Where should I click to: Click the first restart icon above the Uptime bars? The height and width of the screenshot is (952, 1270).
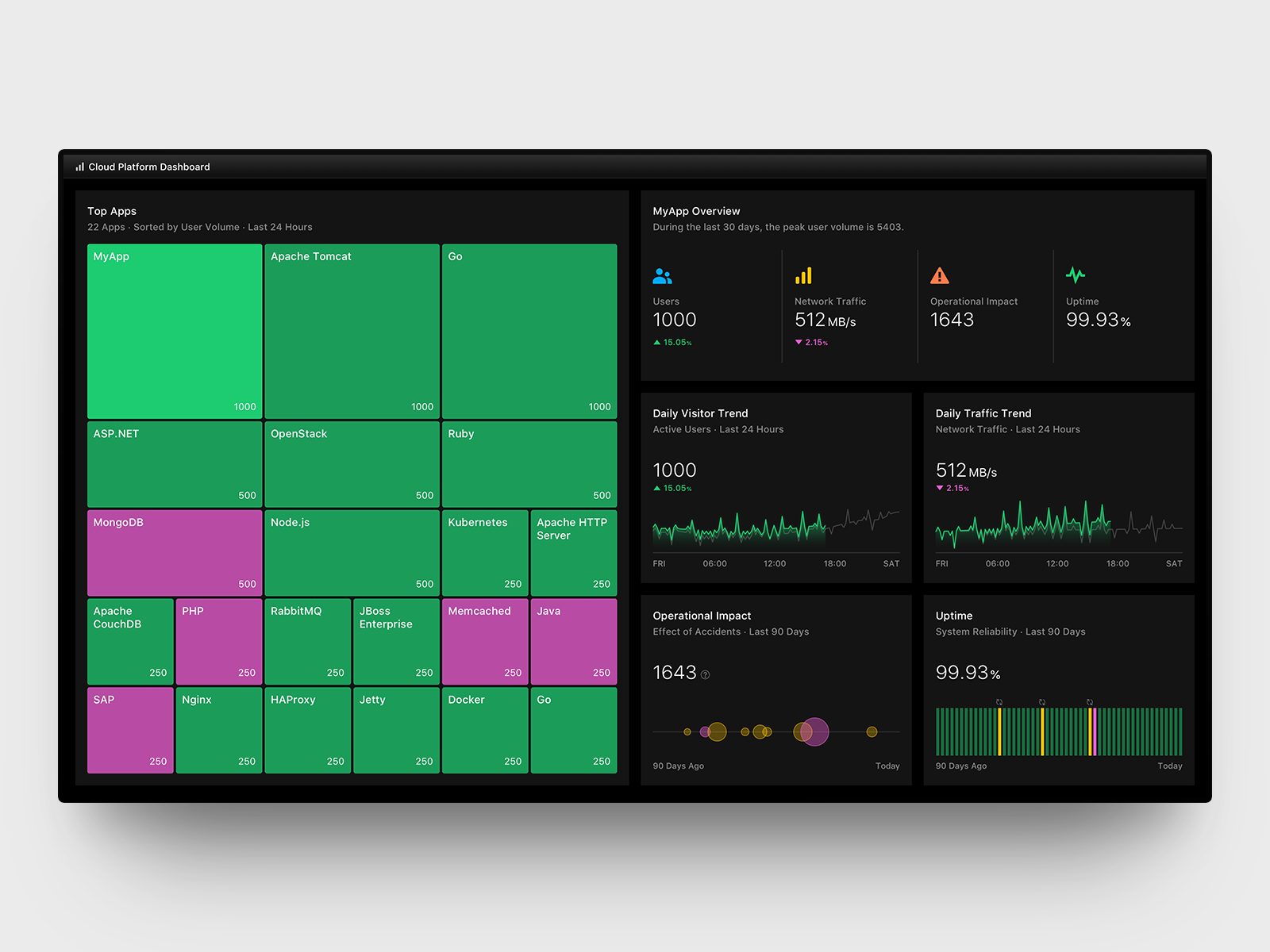pos(999,702)
